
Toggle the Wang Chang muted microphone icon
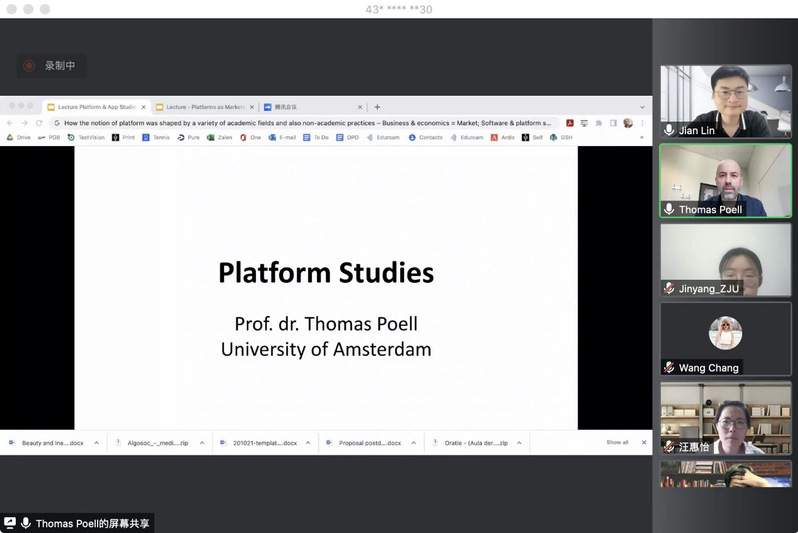pos(669,368)
